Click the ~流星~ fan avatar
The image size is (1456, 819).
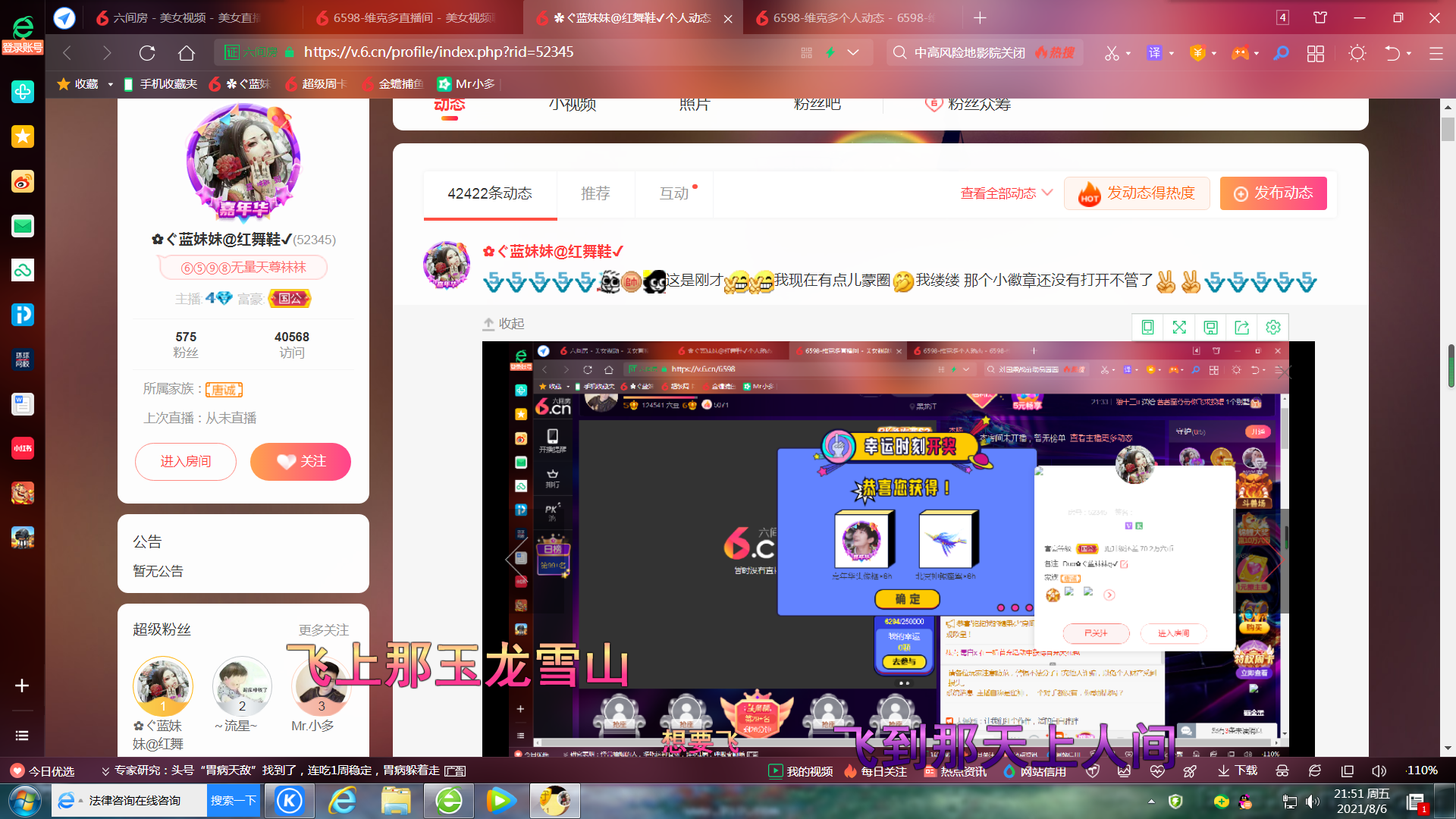tap(242, 686)
